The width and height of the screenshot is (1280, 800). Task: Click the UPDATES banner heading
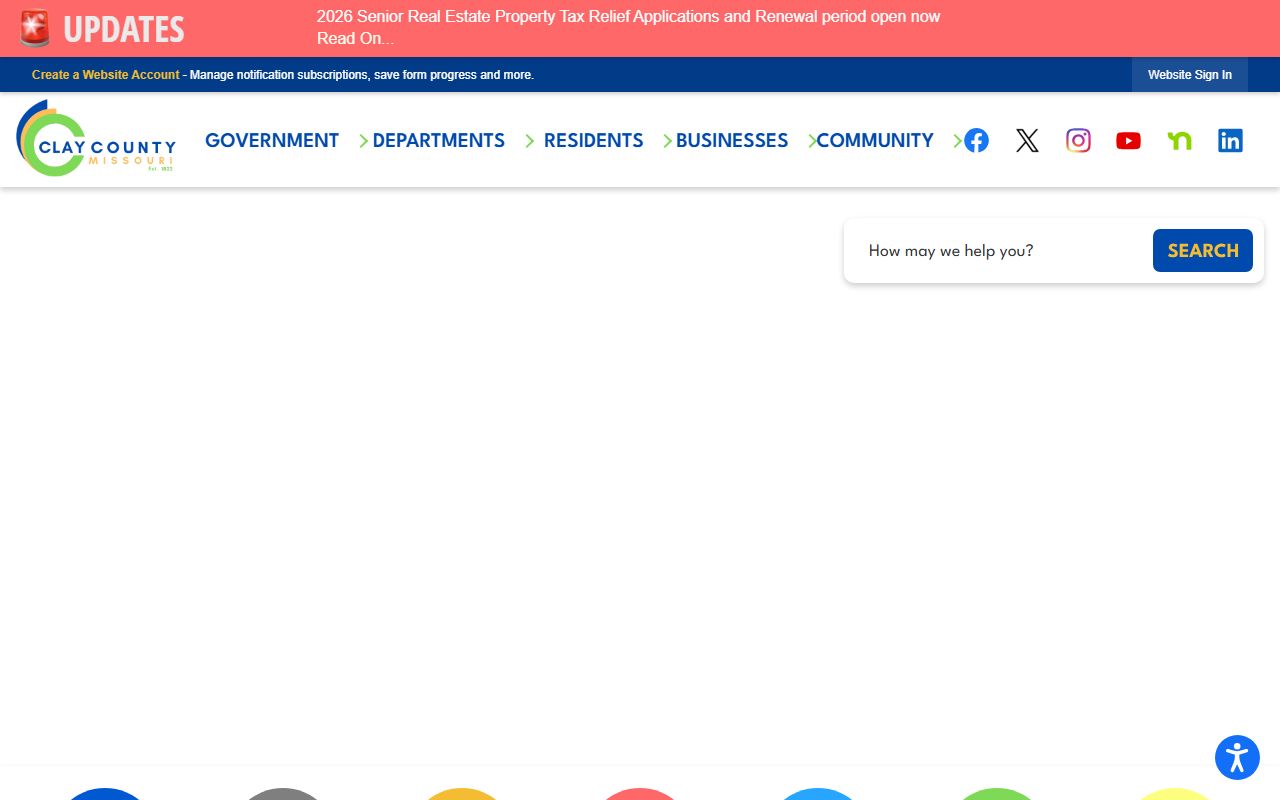(x=124, y=29)
